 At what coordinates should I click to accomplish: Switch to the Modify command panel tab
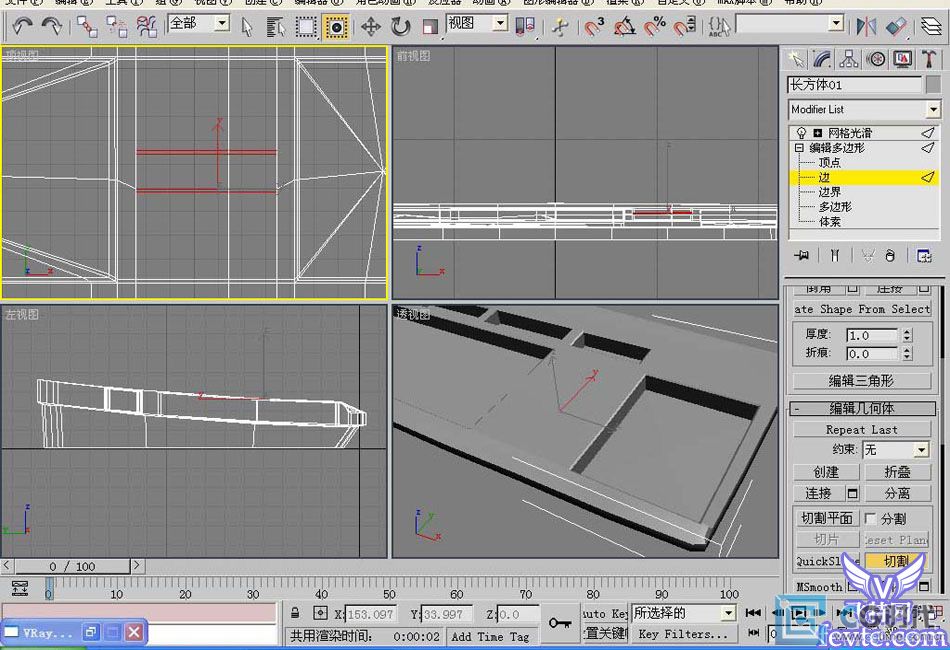click(822, 59)
